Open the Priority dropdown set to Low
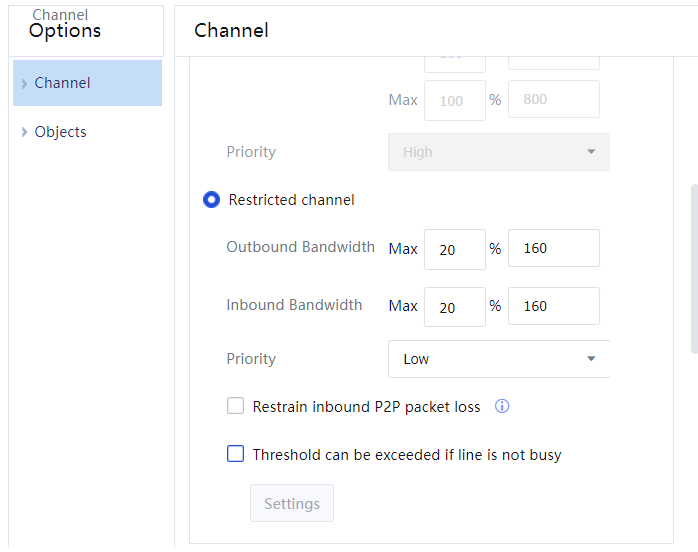698x552 pixels. pos(498,359)
